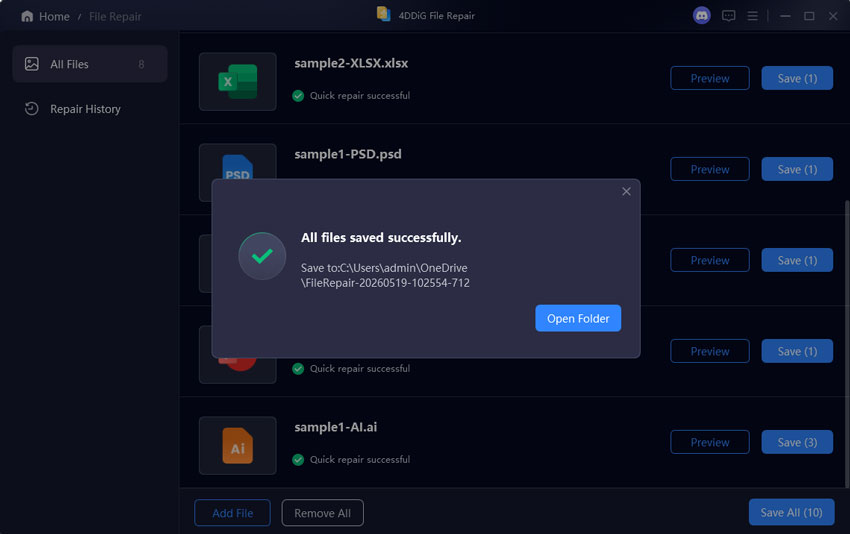Preview the sample1-AI.ai file
This screenshot has height=534, width=850.
pos(710,442)
